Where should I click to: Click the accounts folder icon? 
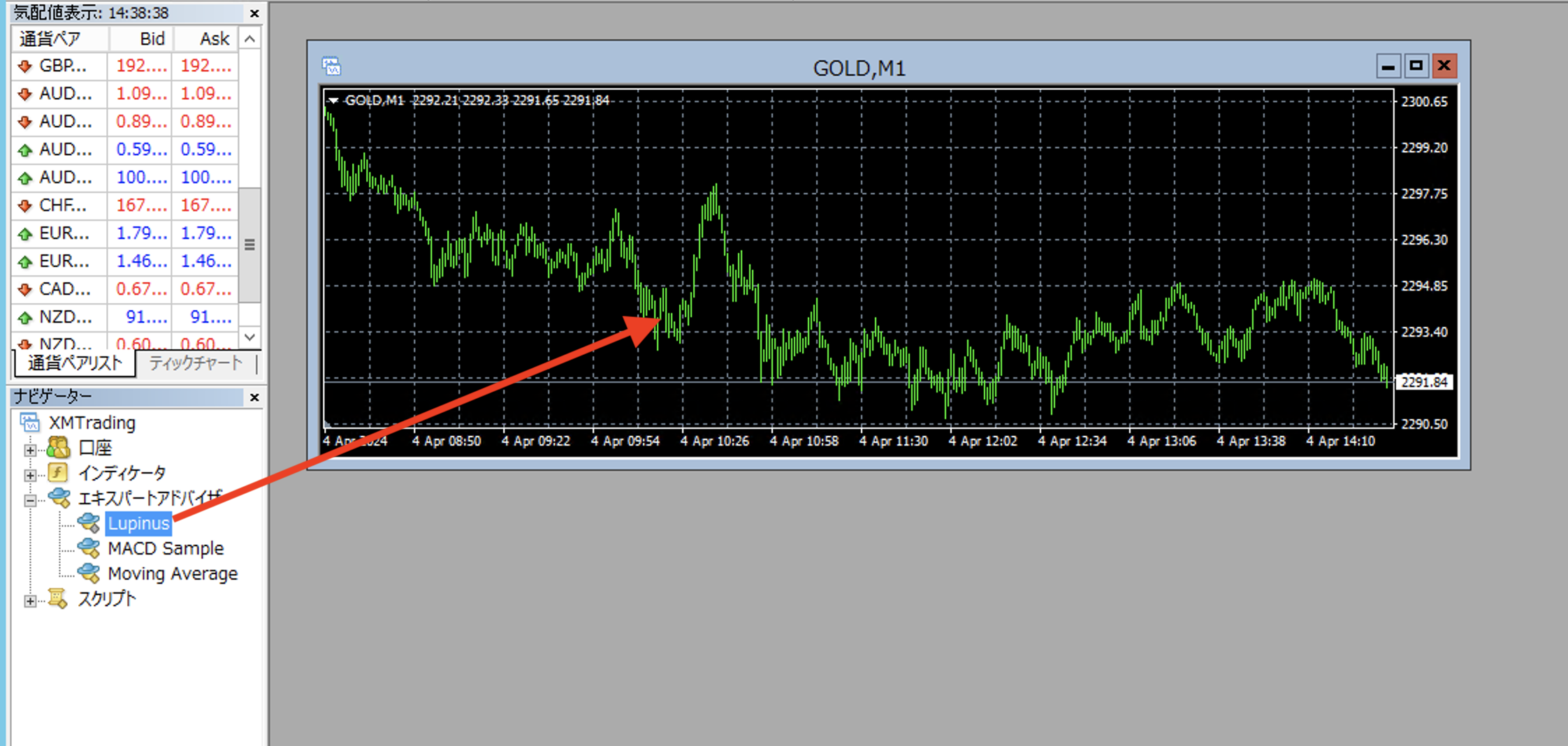(58, 448)
